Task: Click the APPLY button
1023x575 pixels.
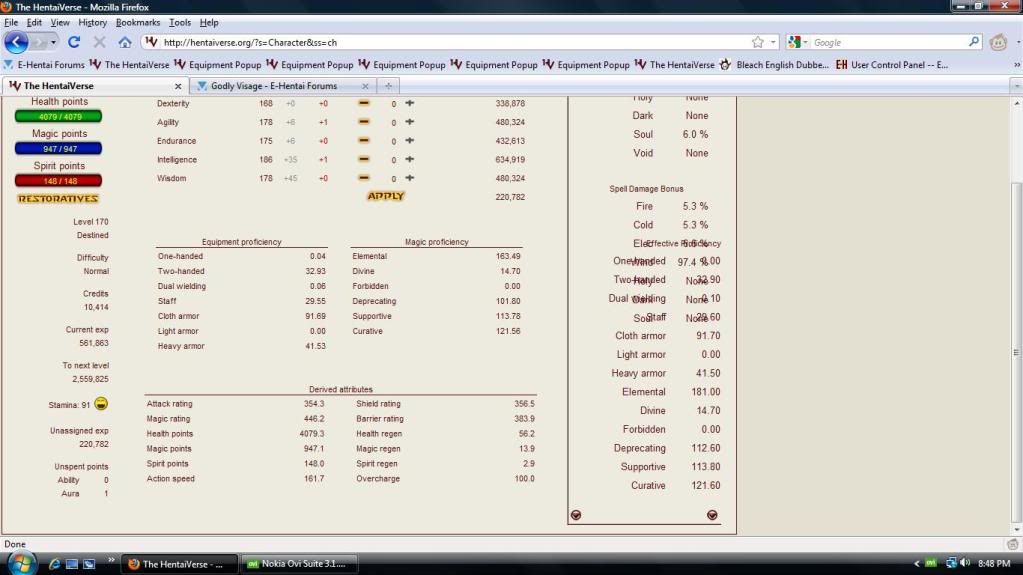Action: pos(386,196)
